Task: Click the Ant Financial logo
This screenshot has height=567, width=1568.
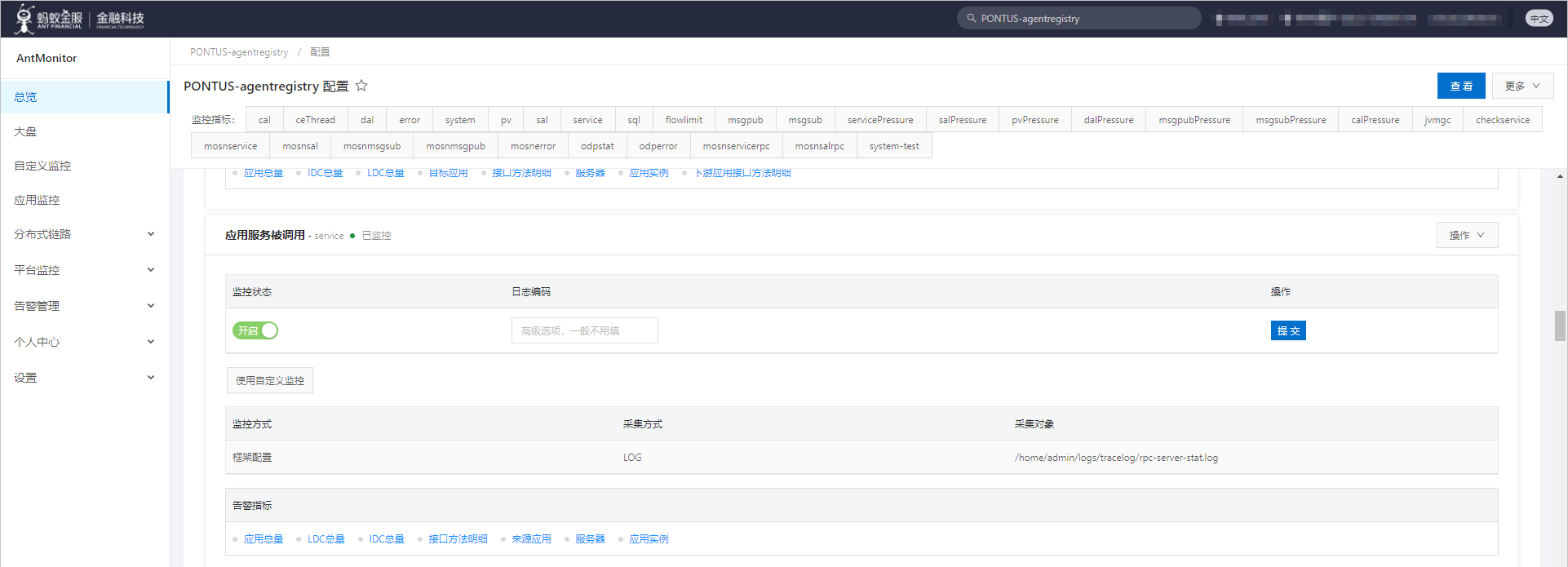Action: click(x=79, y=18)
